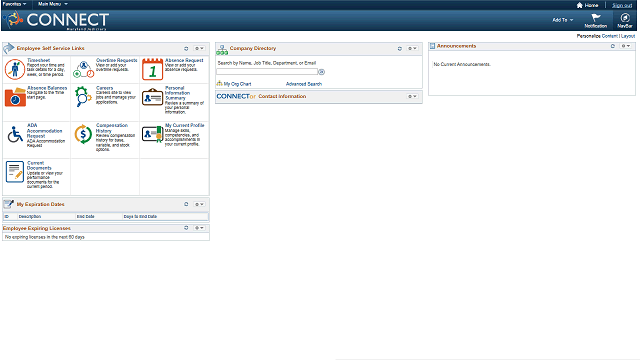Image resolution: width=640 pixels, height=360 pixels.
Task: Refresh the My Expiration Dates pagelet
Action: [x=186, y=204]
